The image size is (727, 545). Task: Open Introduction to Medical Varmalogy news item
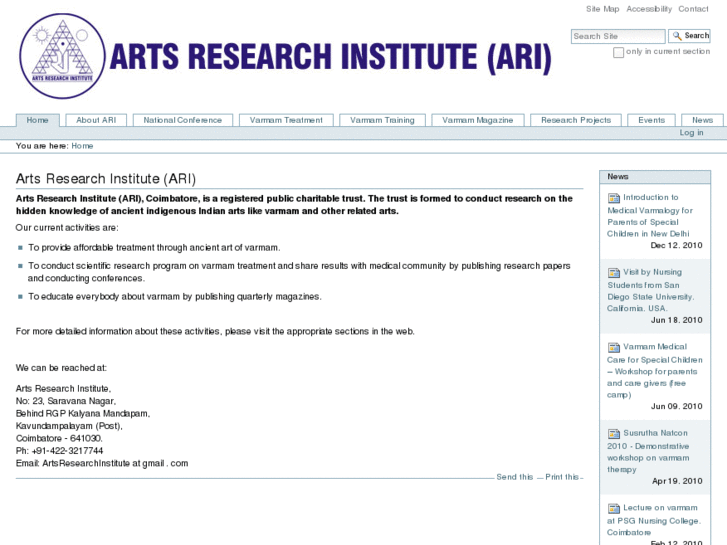pos(649,216)
